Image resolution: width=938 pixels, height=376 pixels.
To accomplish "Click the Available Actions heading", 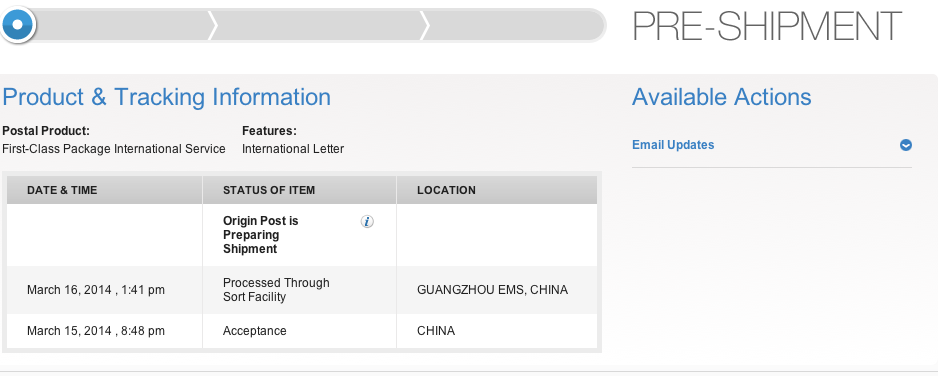I will tap(721, 97).
